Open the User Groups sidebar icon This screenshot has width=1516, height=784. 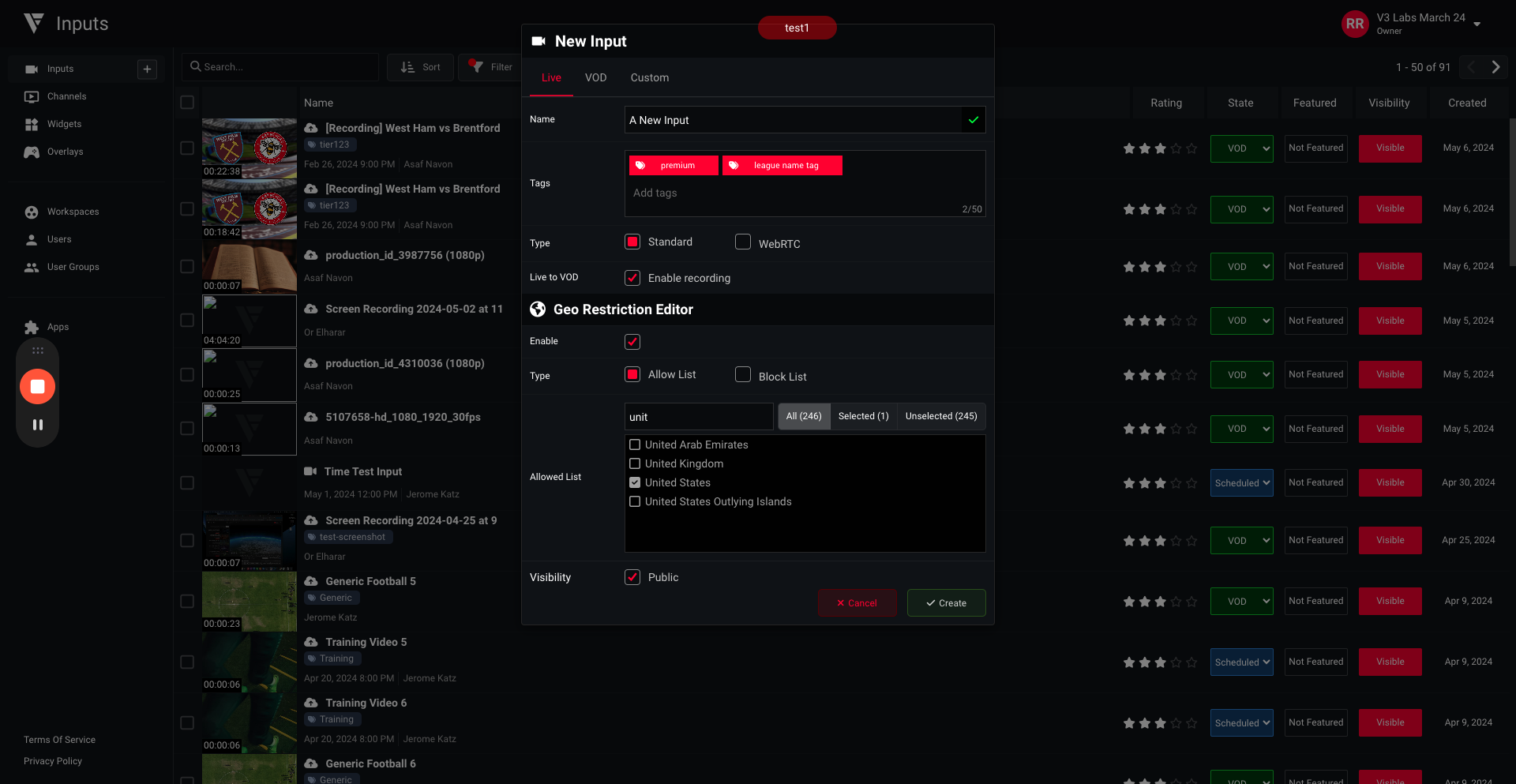[x=32, y=268]
